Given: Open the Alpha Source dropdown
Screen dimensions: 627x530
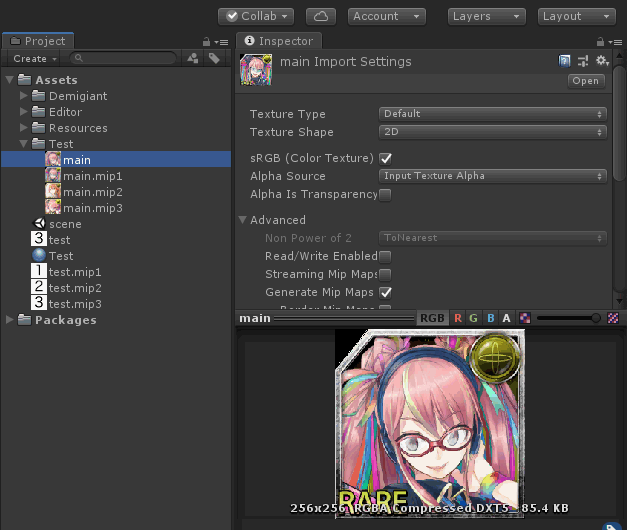Looking at the screenshot, I should [x=493, y=176].
